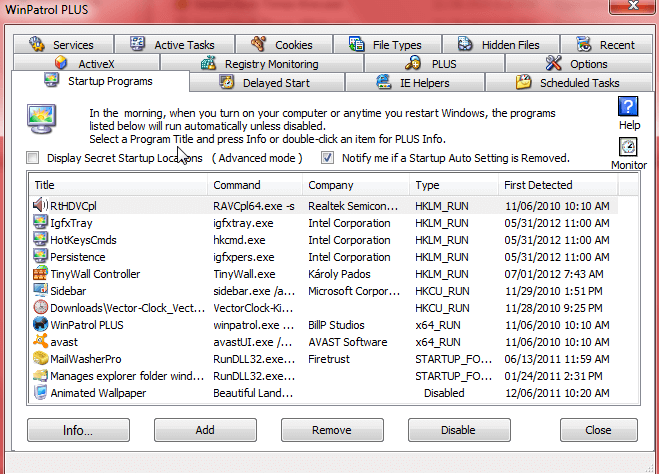Click the Sidebar row icon
659x474 pixels.
(x=40, y=290)
